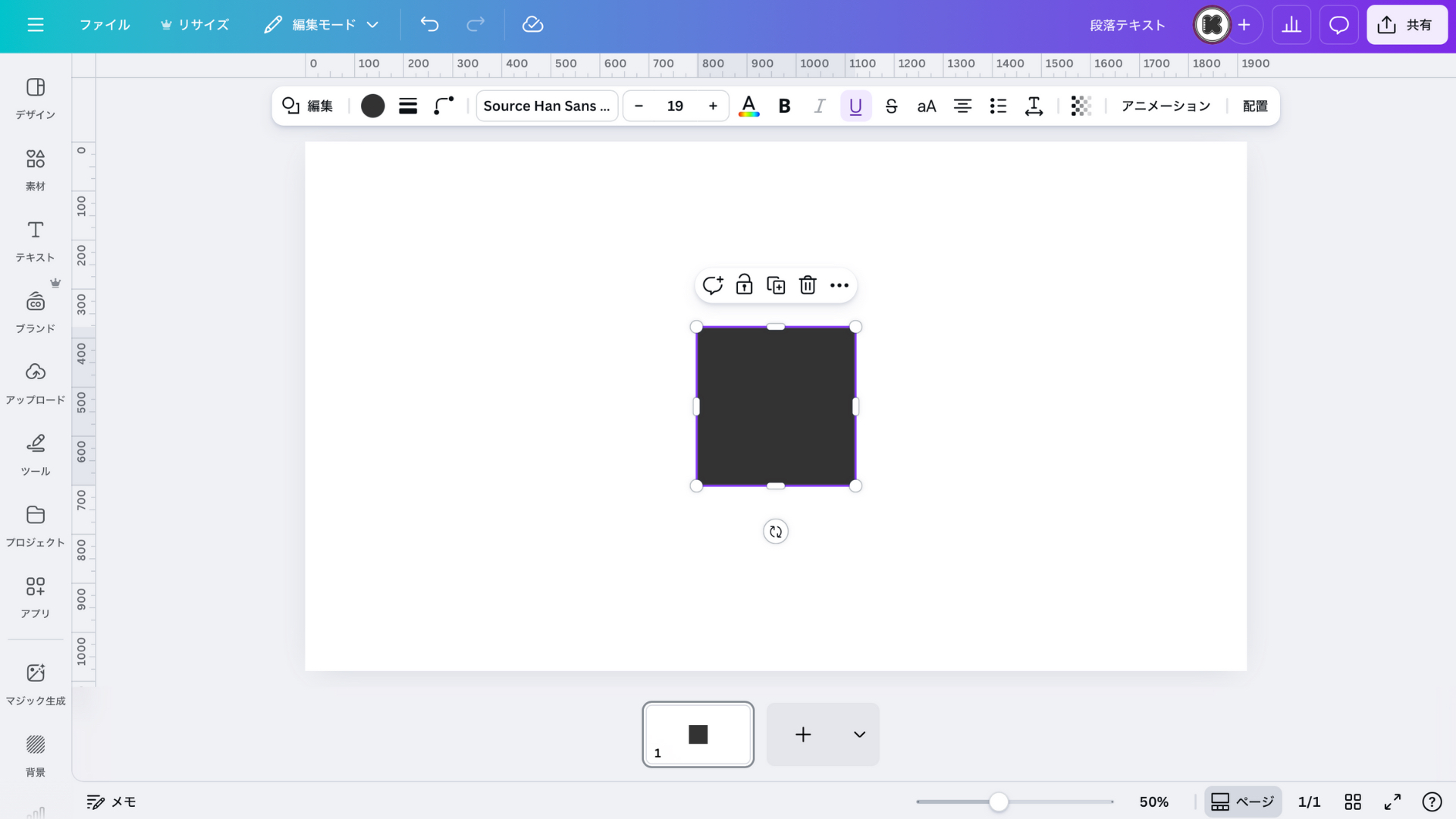Undo the last action
This screenshot has height=819, width=1456.
click(x=429, y=24)
